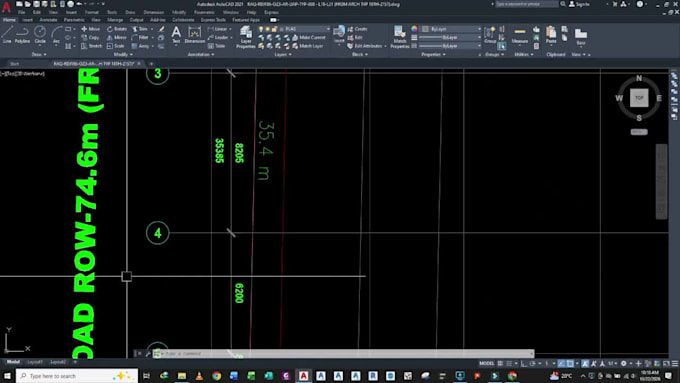Expand the Annotation panel

tap(200, 55)
